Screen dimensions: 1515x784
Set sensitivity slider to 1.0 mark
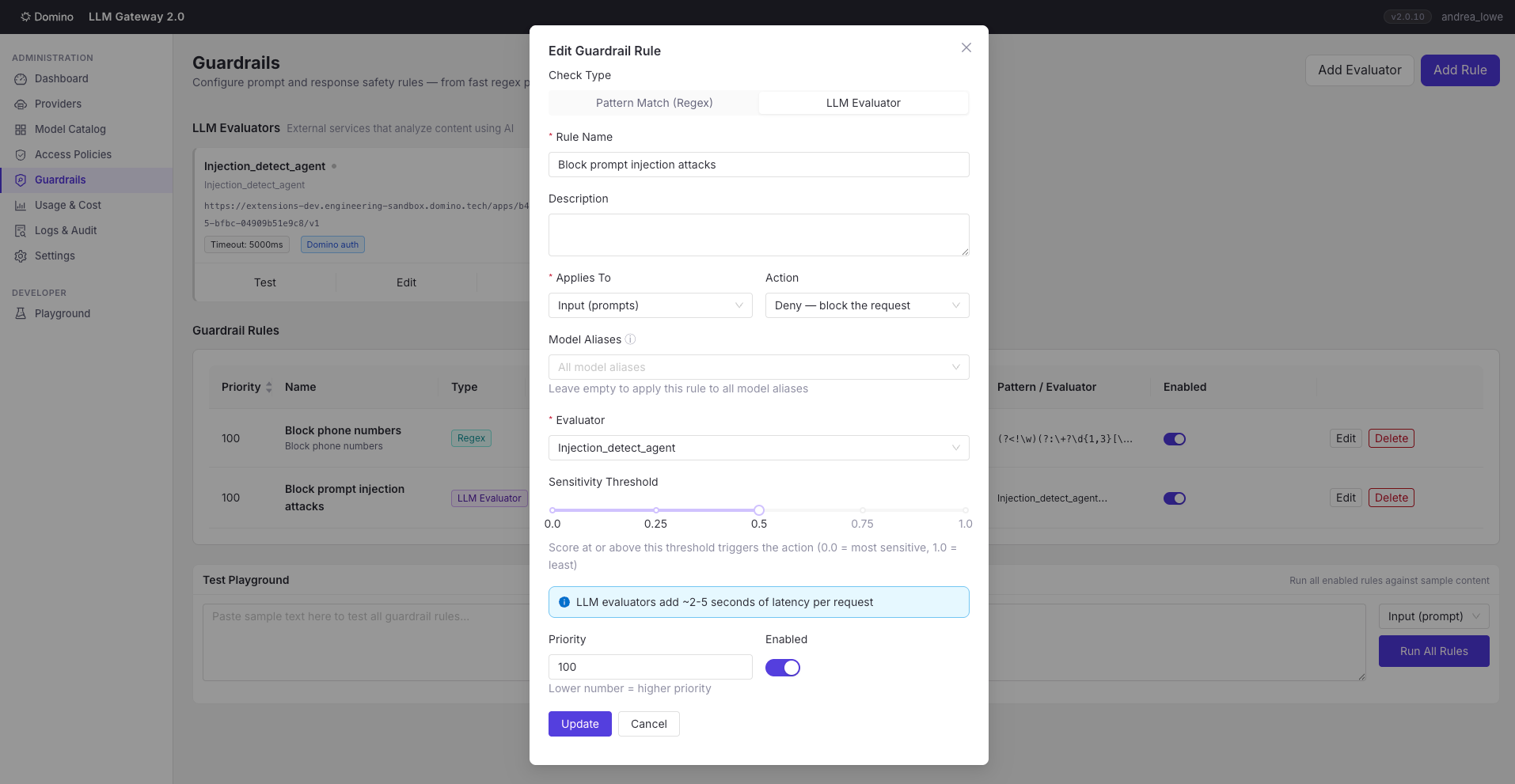click(x=965, y=510)
